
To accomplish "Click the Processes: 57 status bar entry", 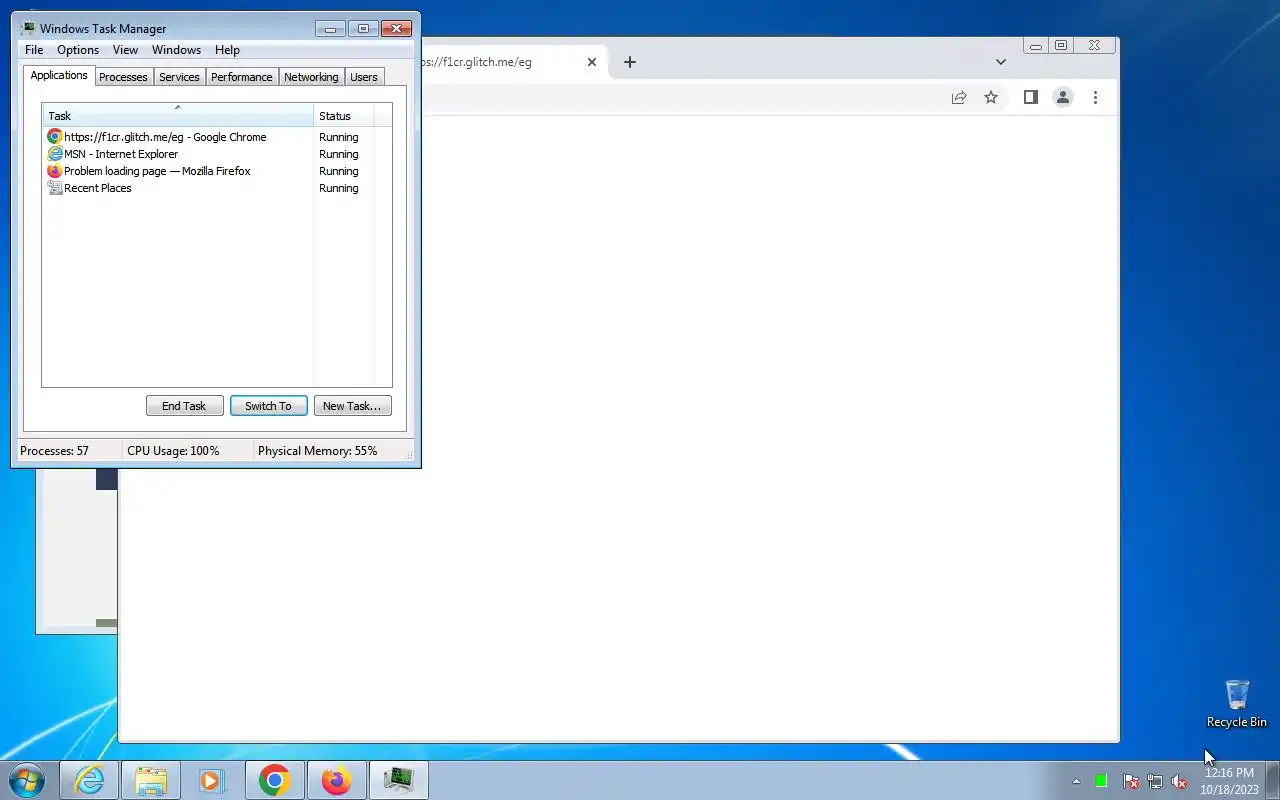I will [54, 451].
